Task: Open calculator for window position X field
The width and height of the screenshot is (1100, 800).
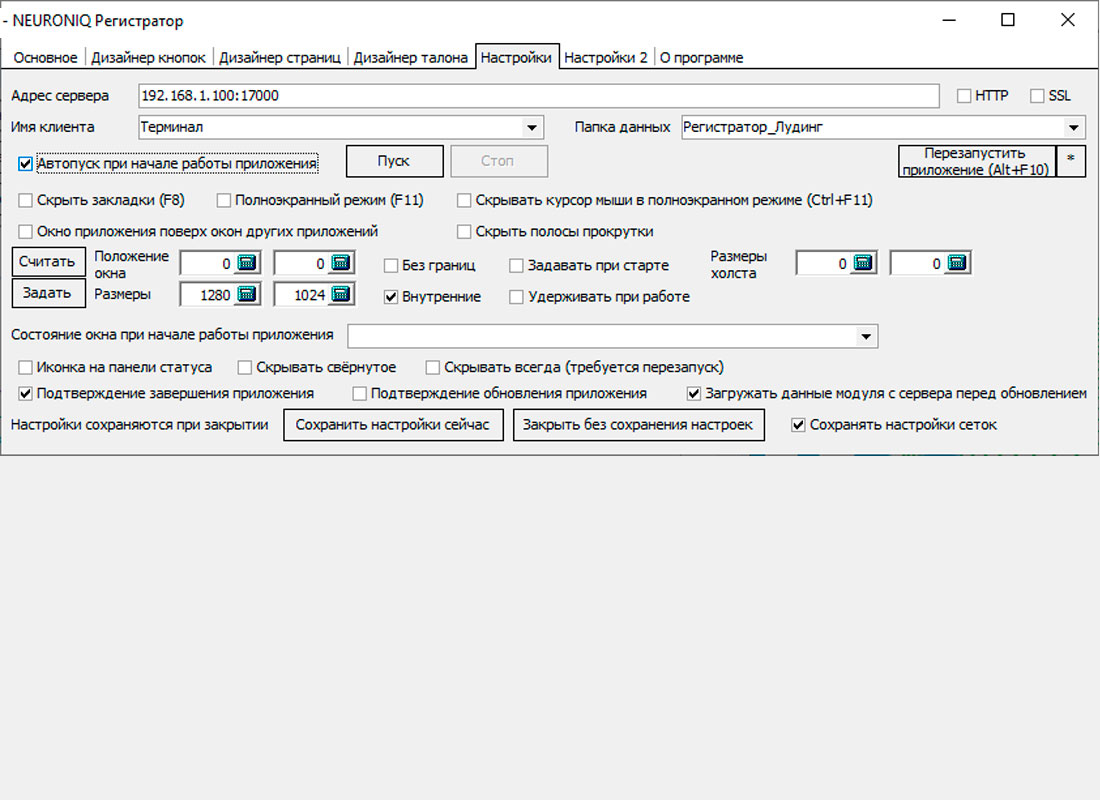Action: 247,263
